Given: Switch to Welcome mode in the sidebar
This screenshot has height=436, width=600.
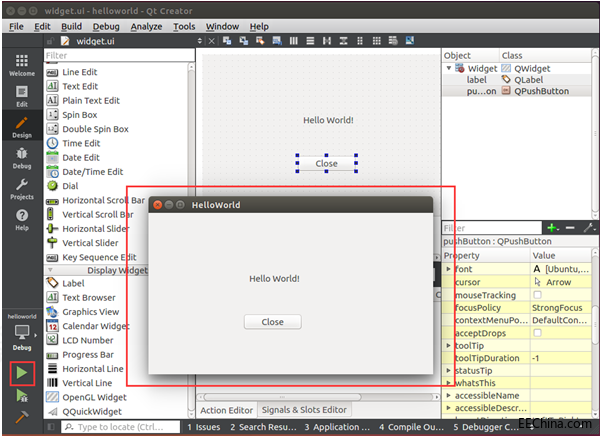Looking at the screenshot, I should point(22,65).
